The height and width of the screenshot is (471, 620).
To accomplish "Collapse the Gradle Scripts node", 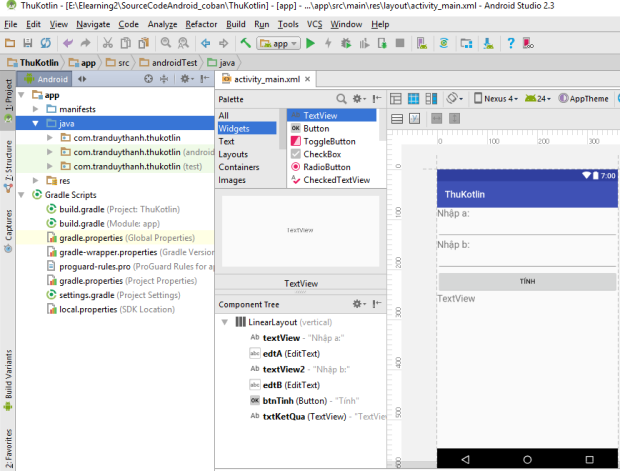I will pos(21,195).
